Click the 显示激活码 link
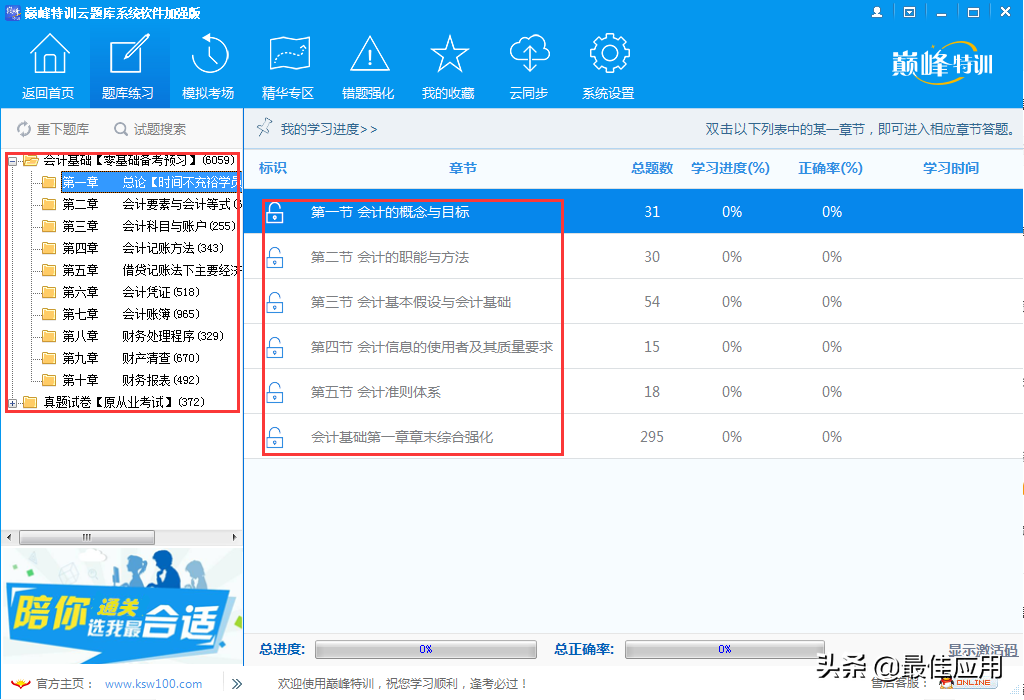1024x700 pixels. pos(982,650)
